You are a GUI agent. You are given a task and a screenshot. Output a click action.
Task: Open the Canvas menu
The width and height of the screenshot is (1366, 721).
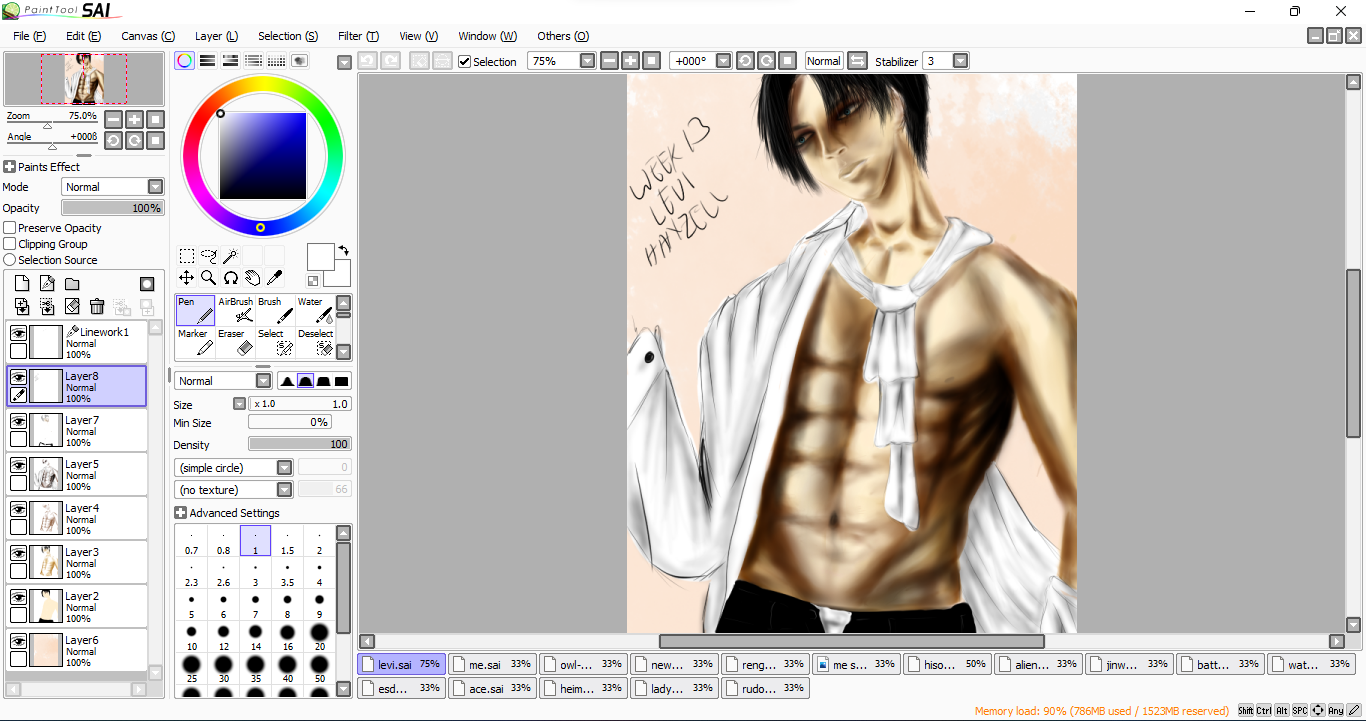tap(148, 36)
